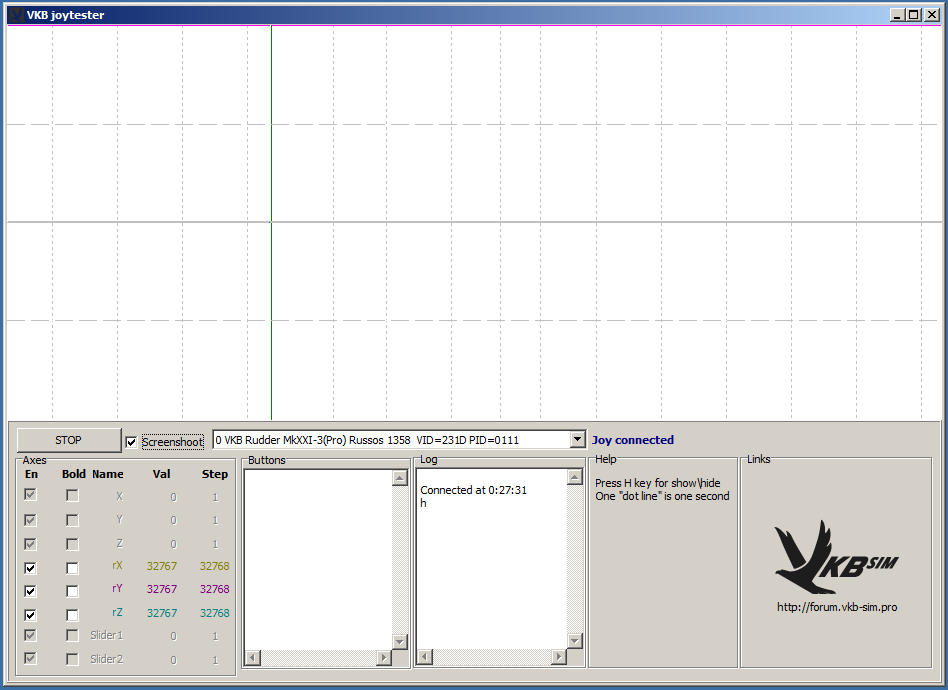Enable Bold for the rZ axis
Screen dimensions: 948x690
point(72,615)
